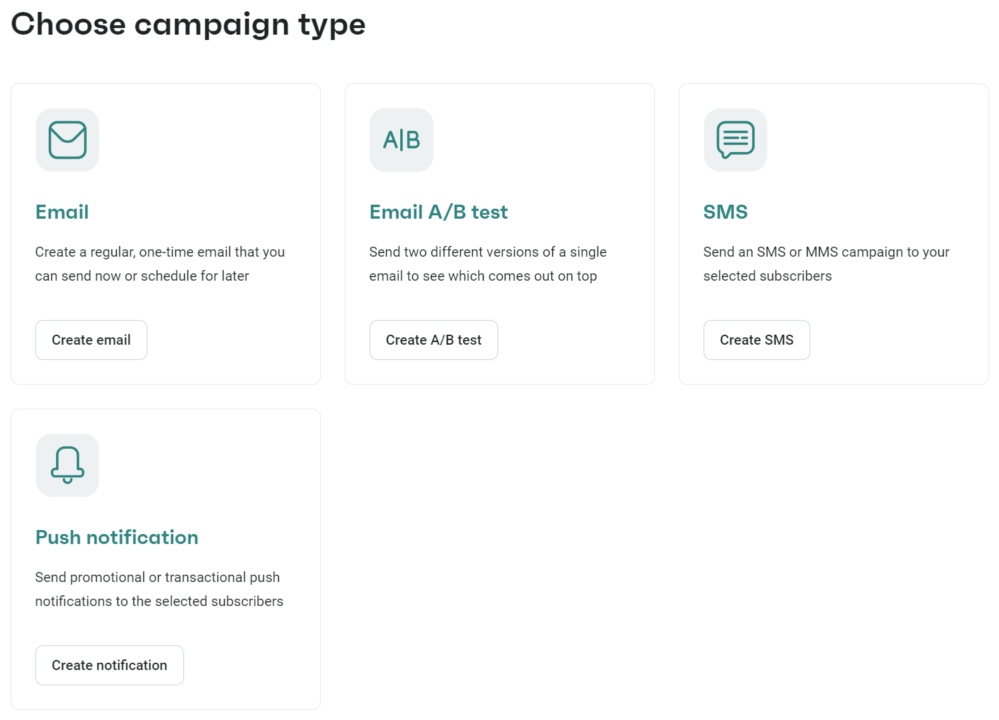Image resolution: width=999 pixels, height=720 pixels.
Task: Click empty space right of Create SMS button
Action: point(895,340)
